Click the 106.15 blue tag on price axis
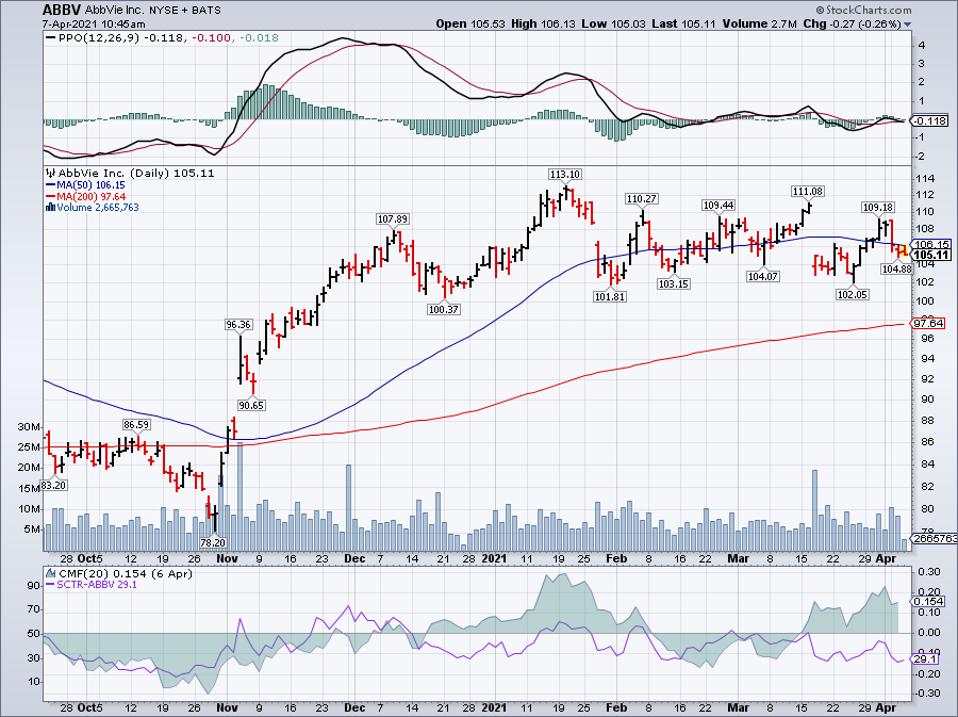958x717 pixels. [932, 244]
